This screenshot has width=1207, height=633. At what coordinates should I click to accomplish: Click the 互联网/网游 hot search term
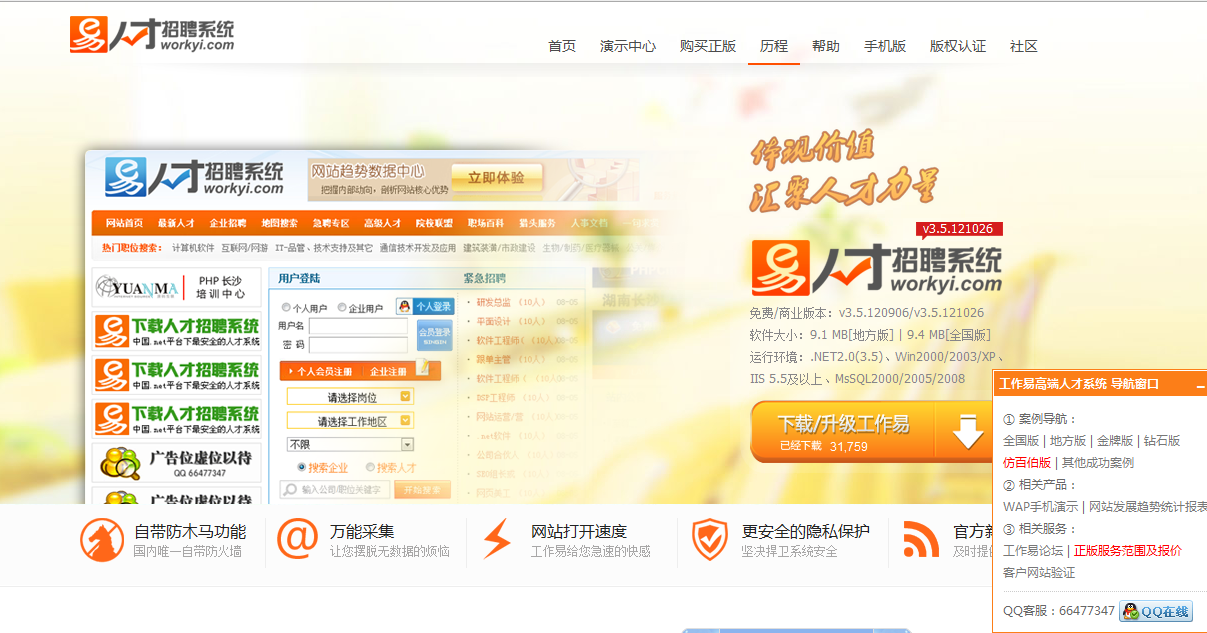pos(244,248)
